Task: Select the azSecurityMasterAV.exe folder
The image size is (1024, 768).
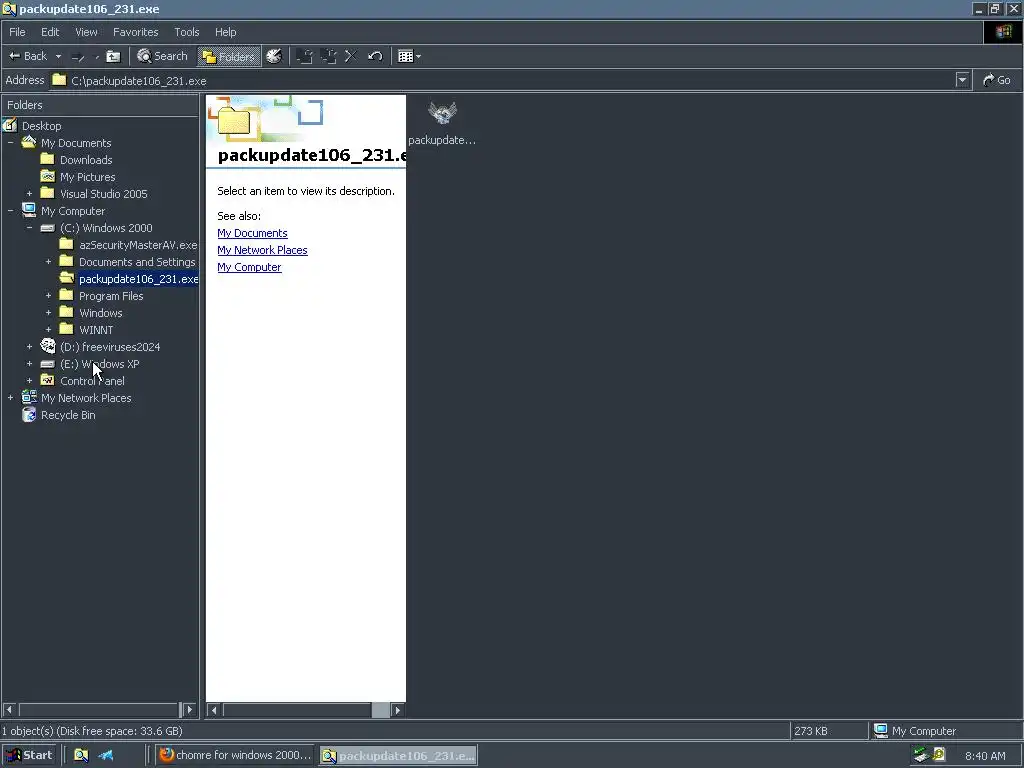Action: [x=138, y=245]
